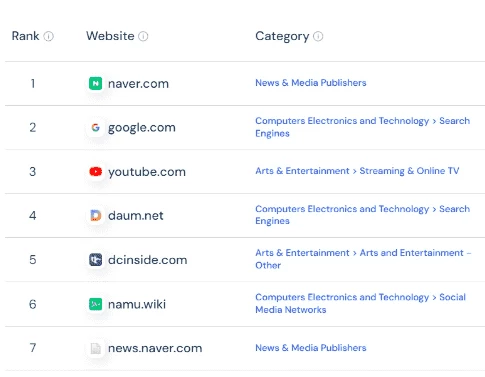The image size is (485, 377).
Task: Open Arts and Entertainment – Other category
Action: click(x=363, y=259)
